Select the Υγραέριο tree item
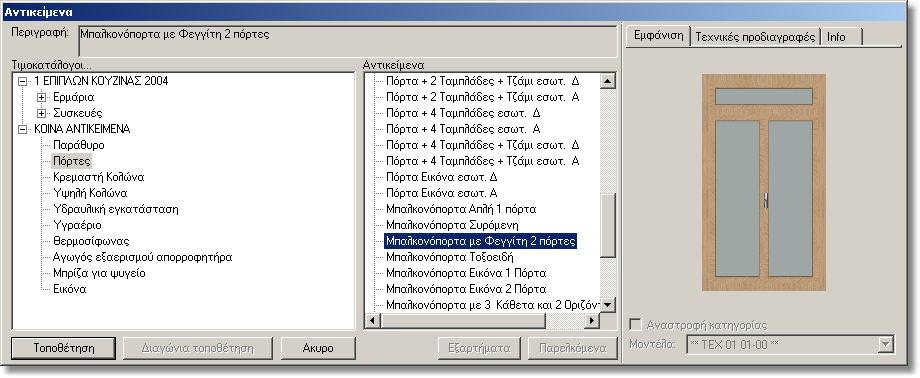The width and height of the screenshot is (920, 378). pos(77,225)
